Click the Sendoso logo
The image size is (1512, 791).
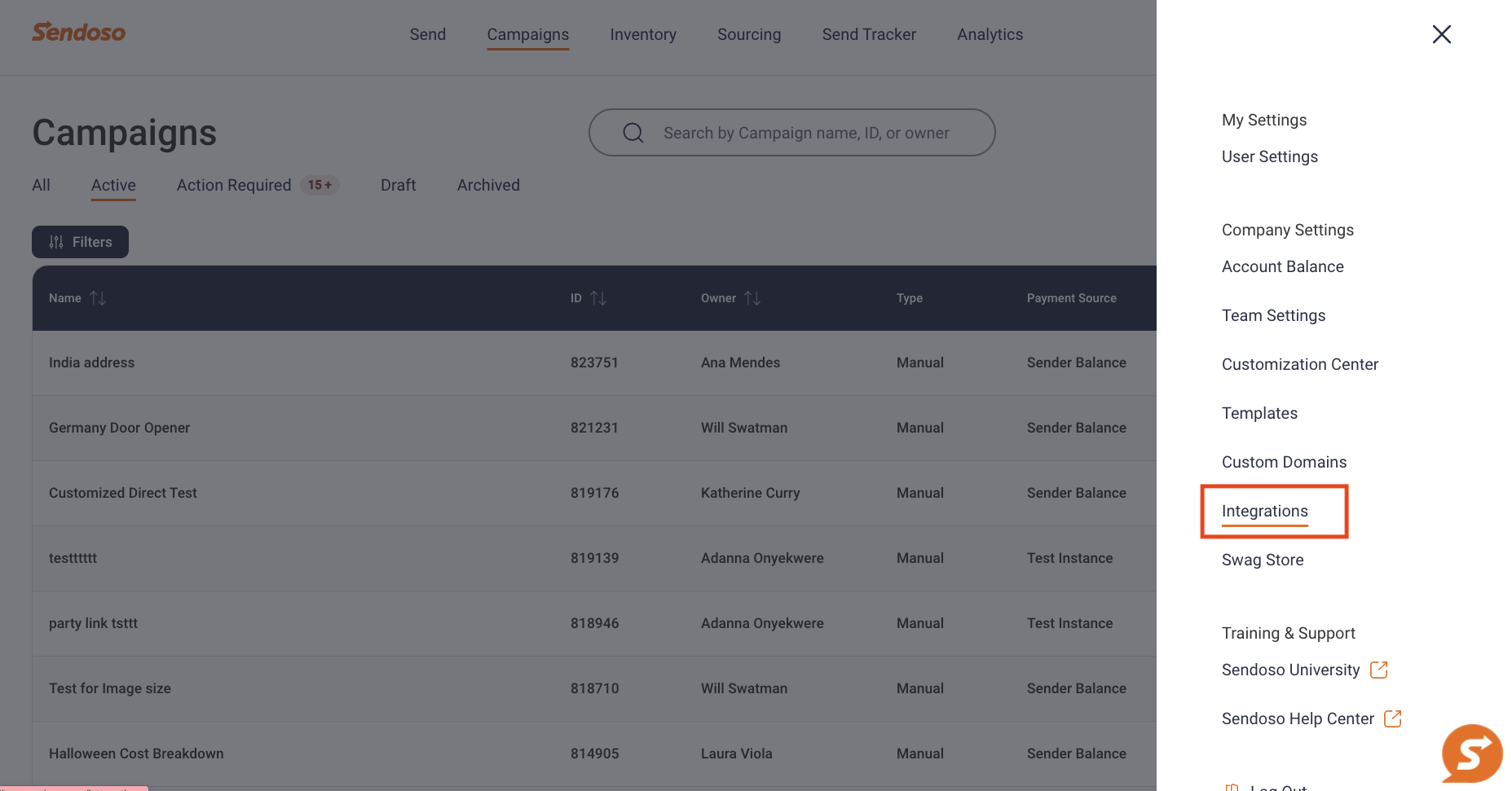[x=78, y=33]
